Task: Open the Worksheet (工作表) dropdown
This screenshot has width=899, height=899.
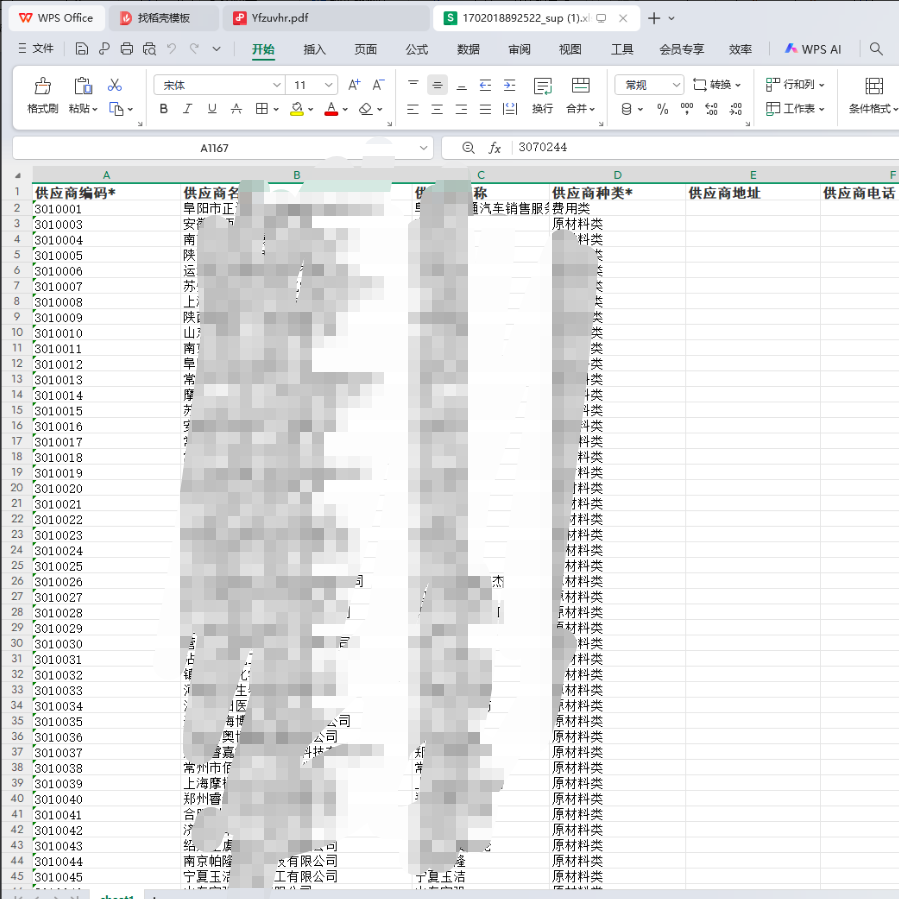Action: click(795, 108)
